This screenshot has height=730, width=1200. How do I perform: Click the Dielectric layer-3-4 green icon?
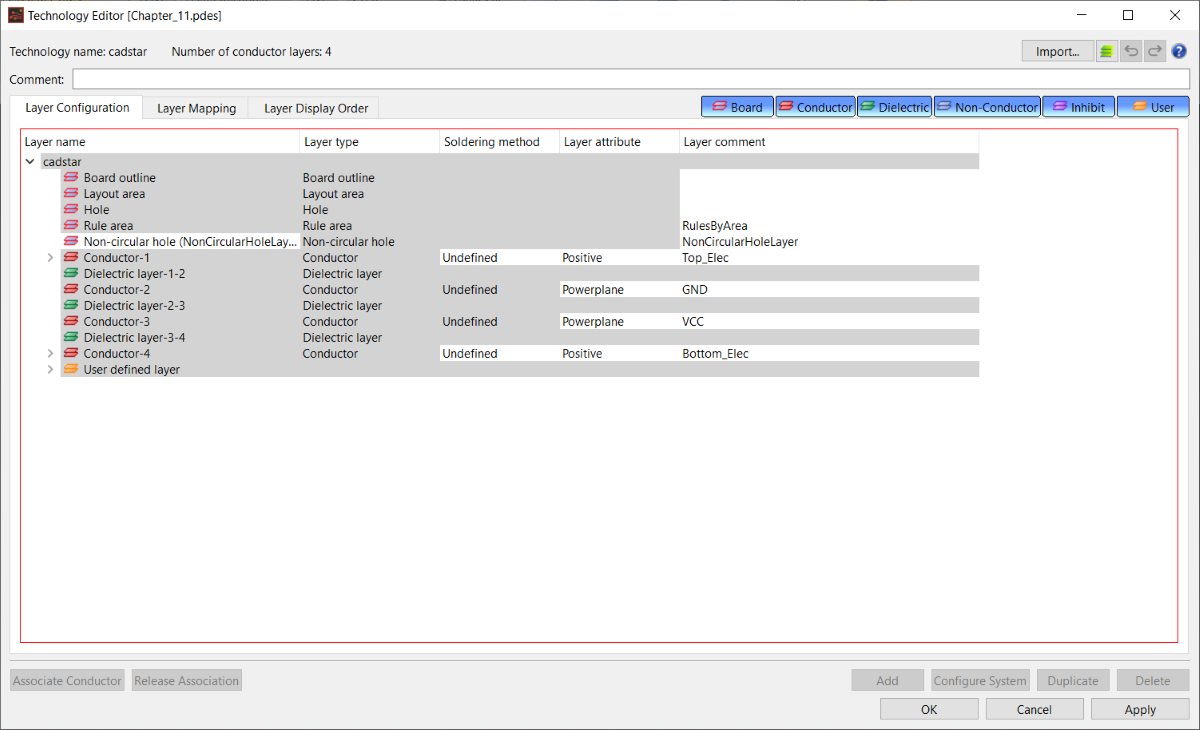(71, 338)
